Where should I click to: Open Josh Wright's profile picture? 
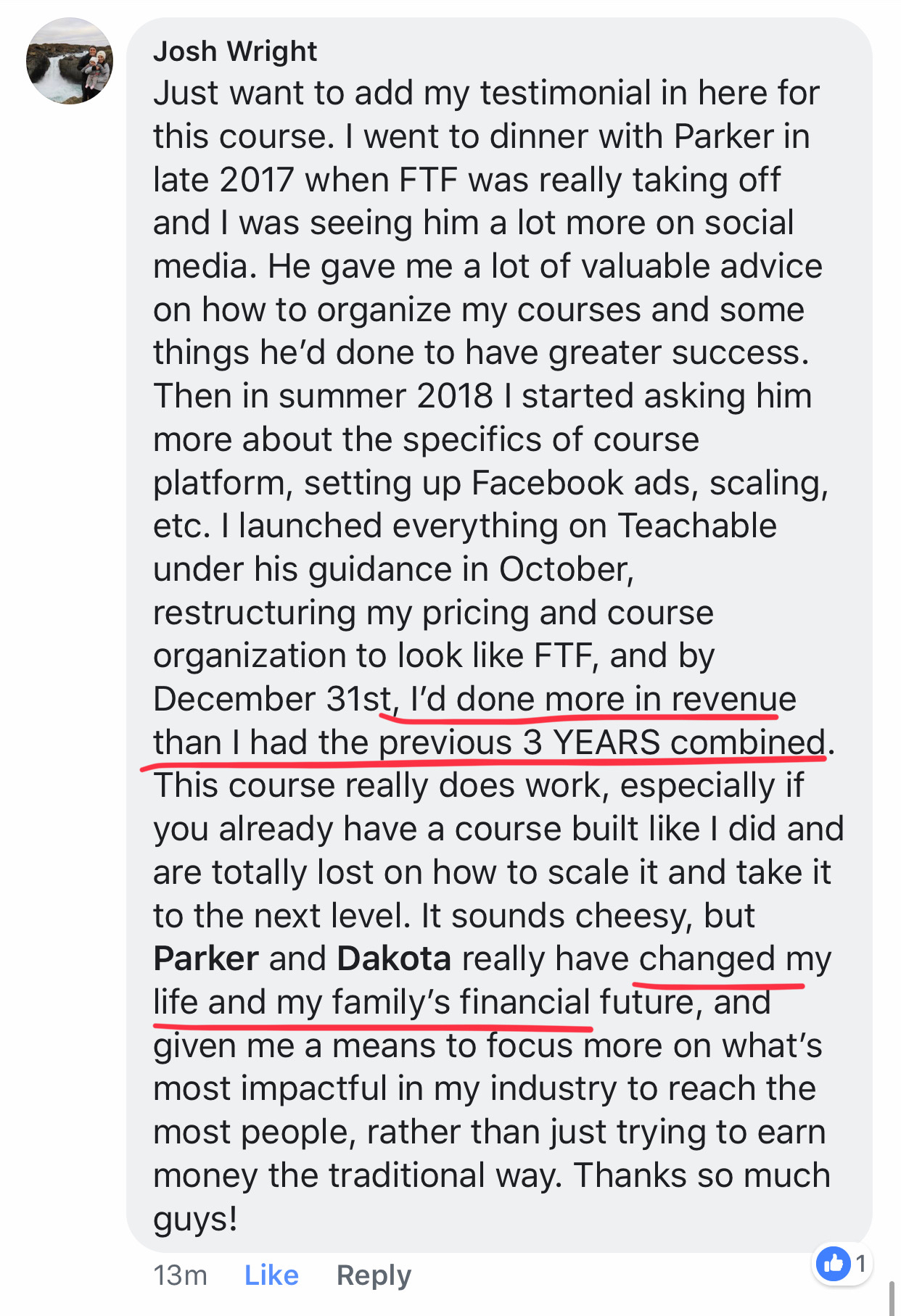coord(70,61)
